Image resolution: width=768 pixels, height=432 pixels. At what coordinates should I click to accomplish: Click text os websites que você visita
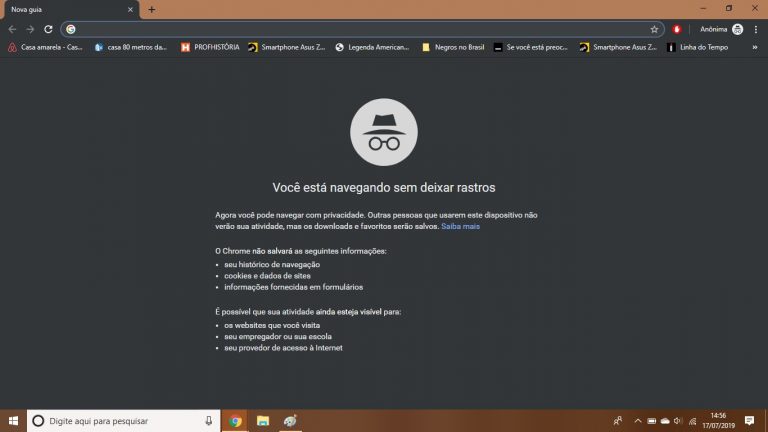click(272, 325)
